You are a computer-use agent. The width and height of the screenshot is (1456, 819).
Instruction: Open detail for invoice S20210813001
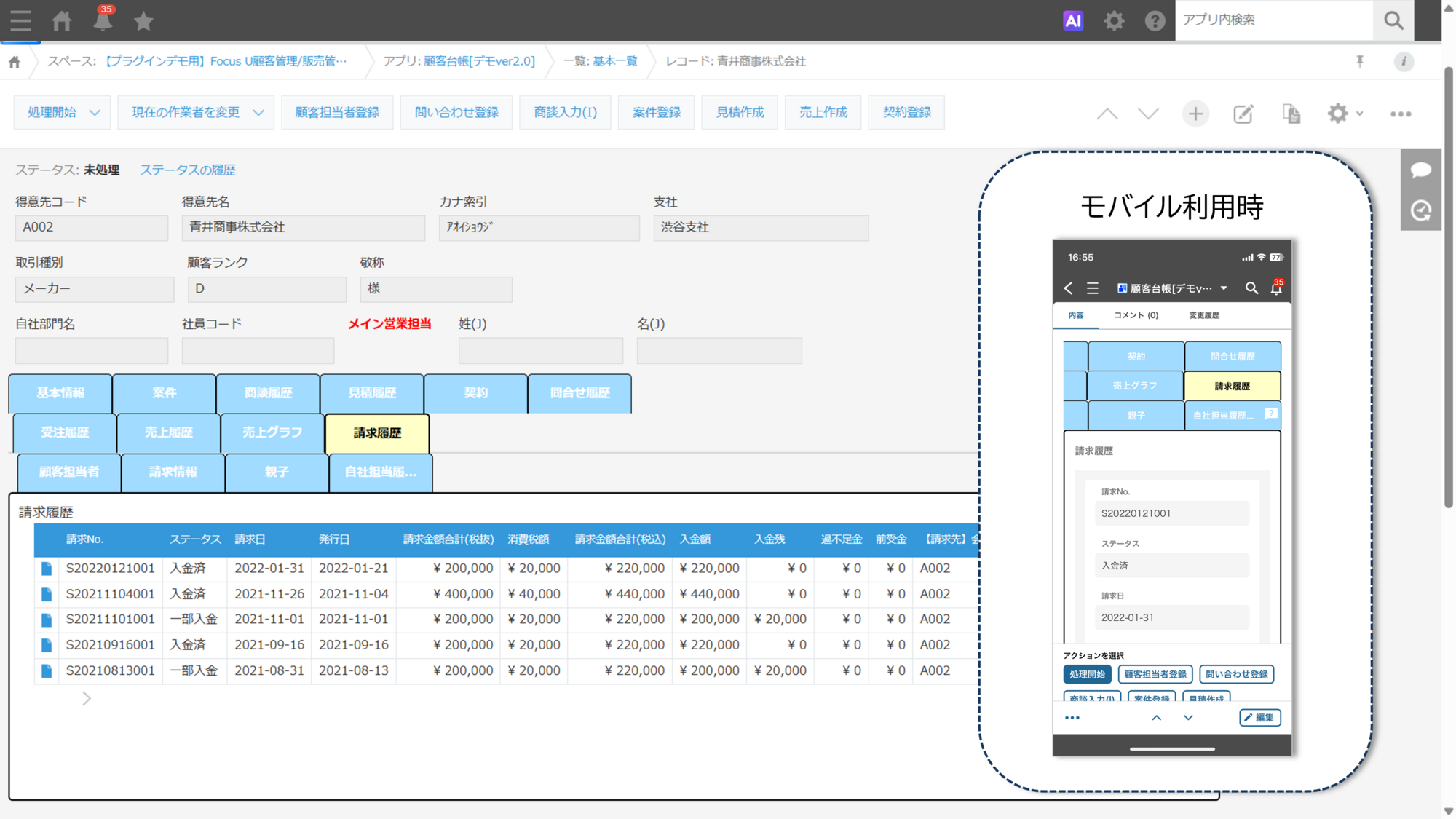pyautogui.click(x=47, y=670)
